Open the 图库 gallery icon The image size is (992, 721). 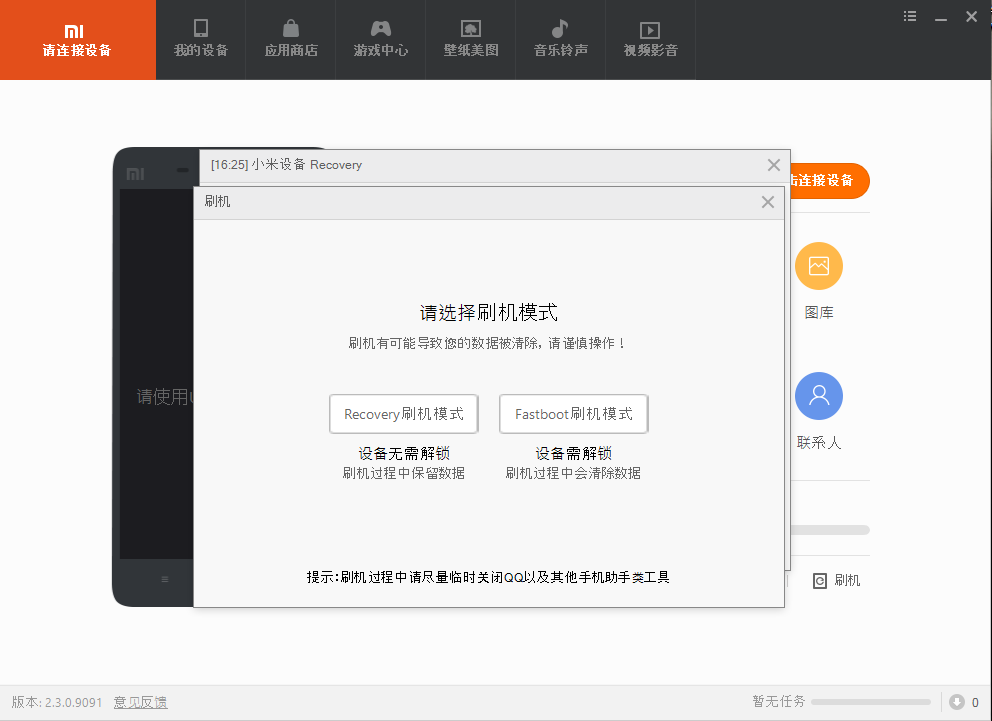[819, 266]
